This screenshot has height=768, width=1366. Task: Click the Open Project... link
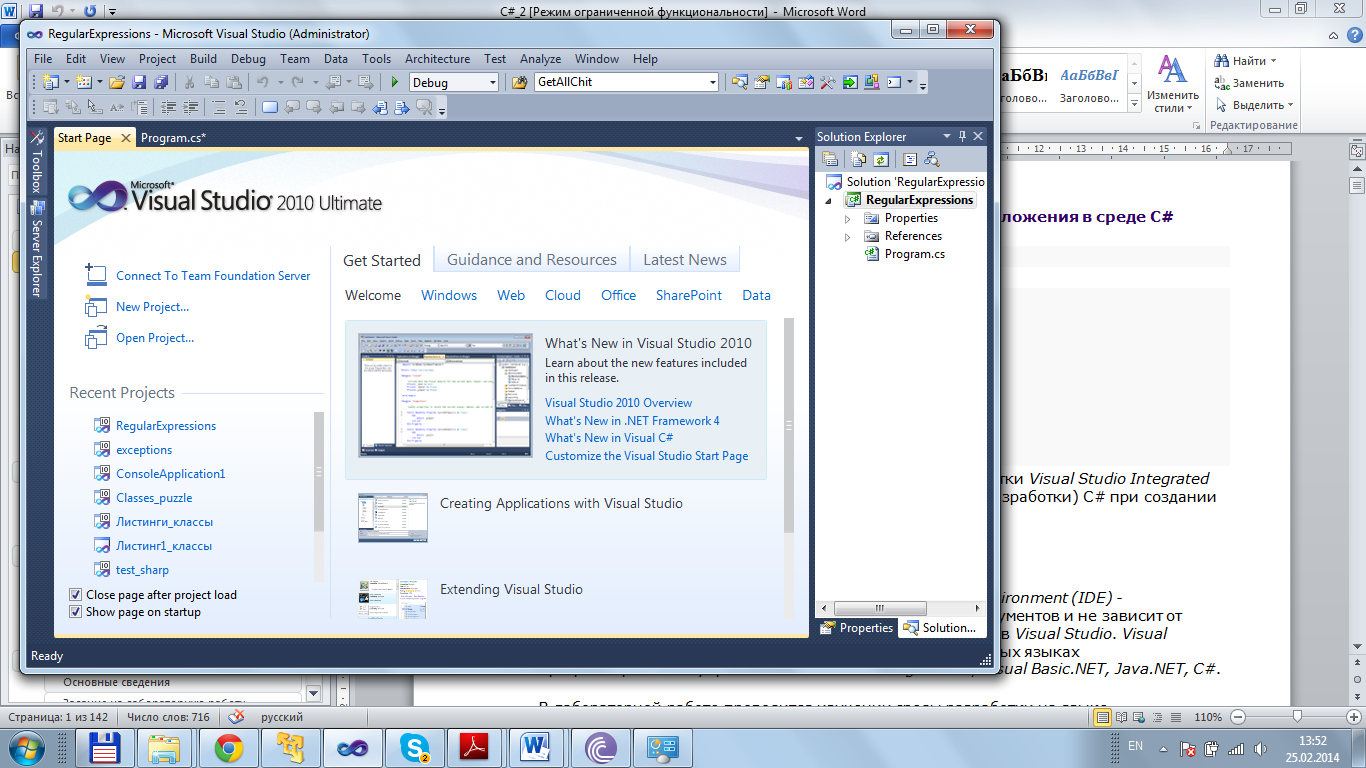[x=155, y=338]
